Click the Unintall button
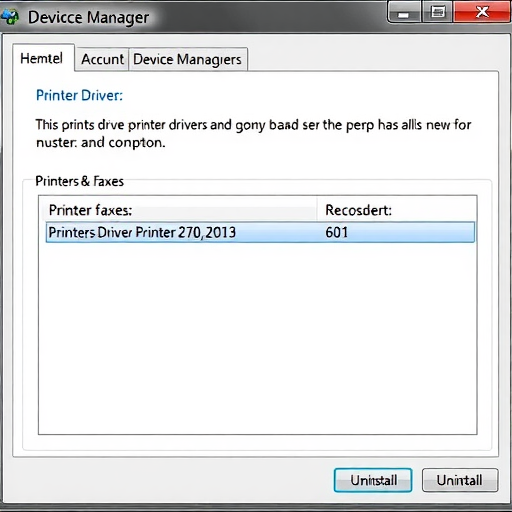Image resolution: width=512 pixels, height=512 pixels. pos(460,480)
